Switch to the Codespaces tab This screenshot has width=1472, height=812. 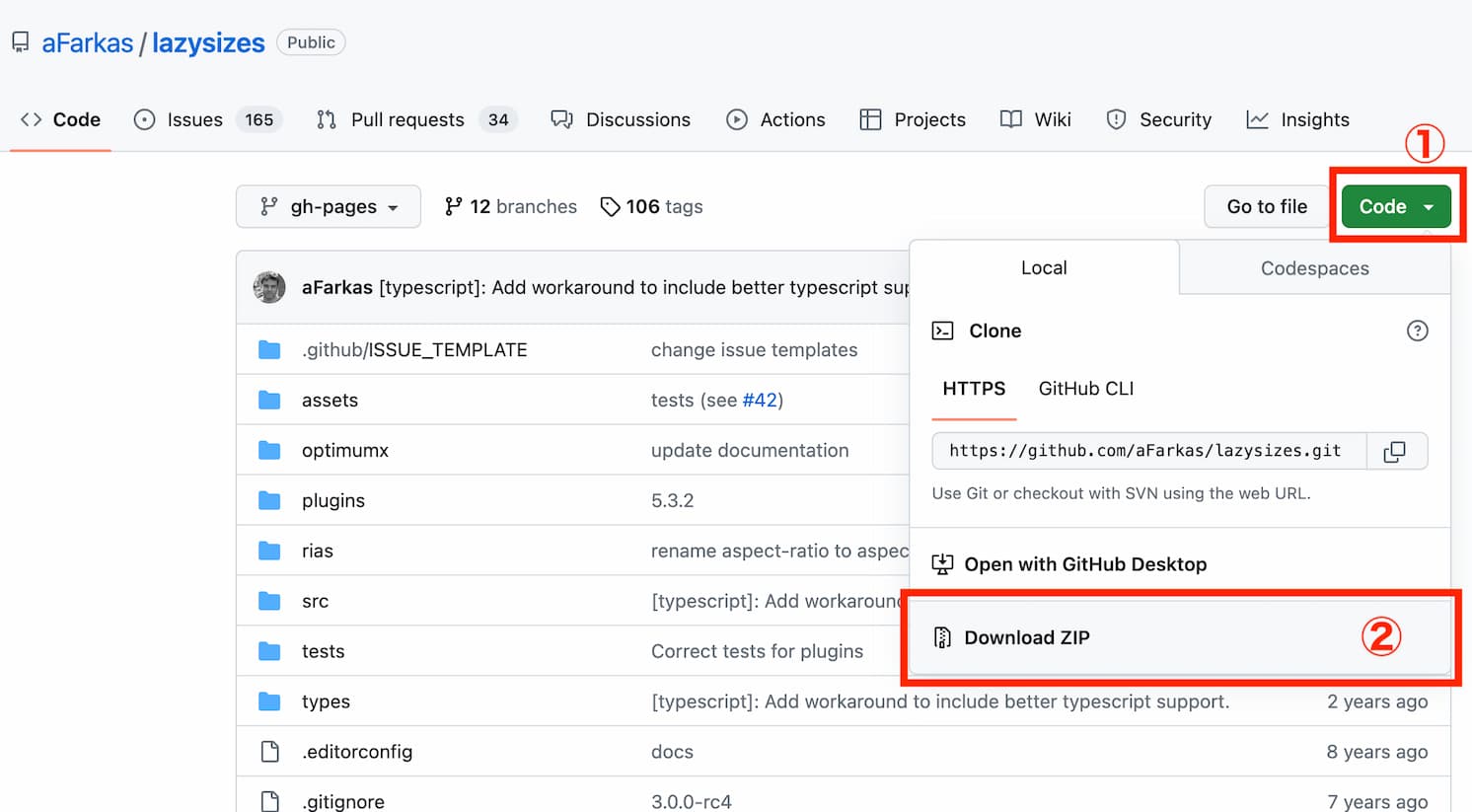click(x=1314, y=268)
